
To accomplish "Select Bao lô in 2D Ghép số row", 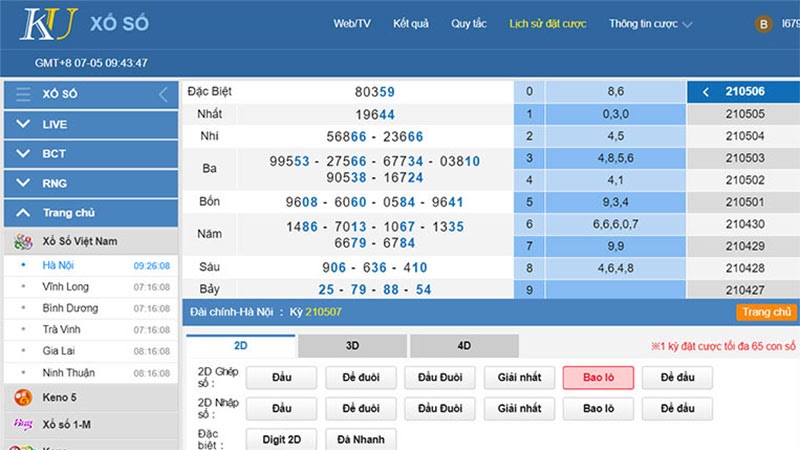I will click(598, 378).
